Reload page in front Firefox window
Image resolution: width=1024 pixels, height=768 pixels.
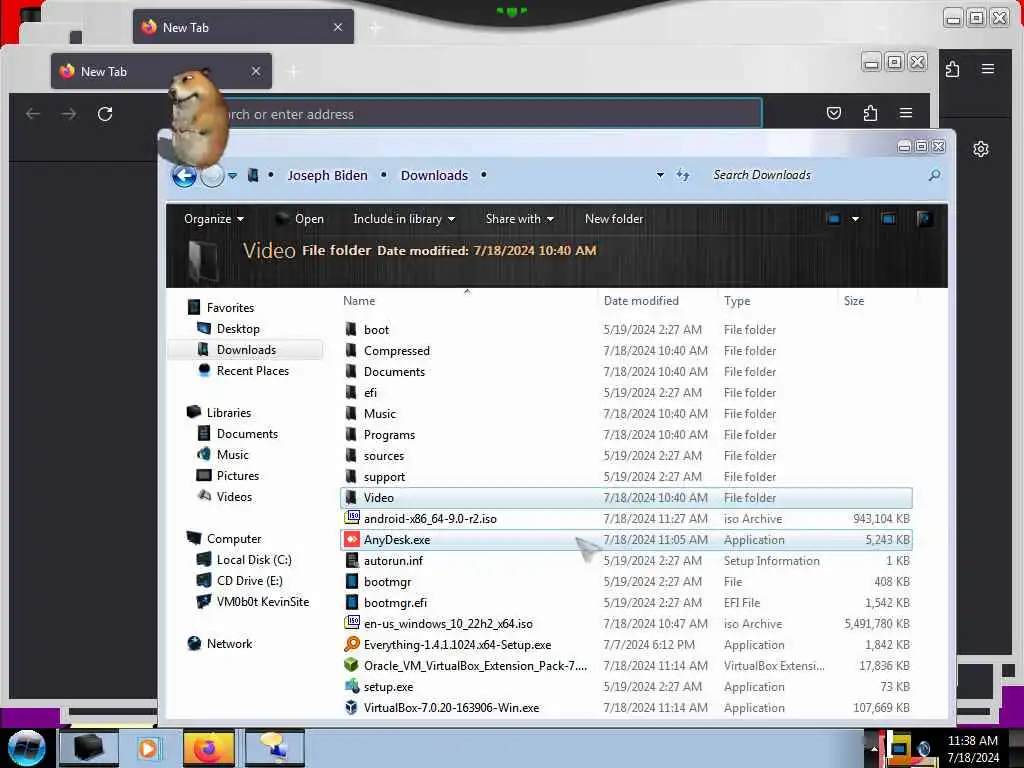104,114
